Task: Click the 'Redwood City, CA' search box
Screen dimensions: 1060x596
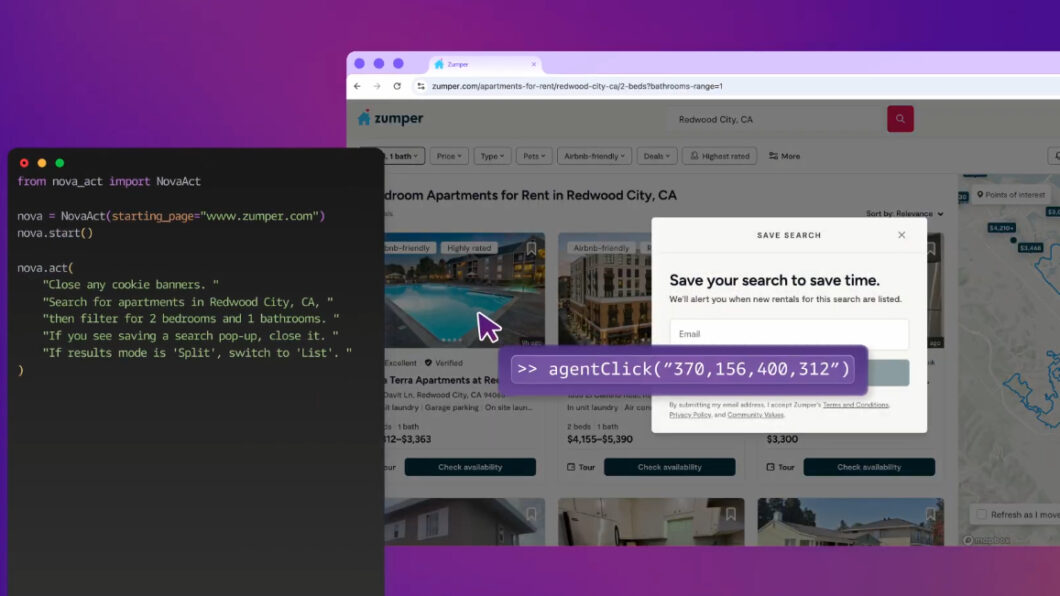Action: tap(776, 120)
